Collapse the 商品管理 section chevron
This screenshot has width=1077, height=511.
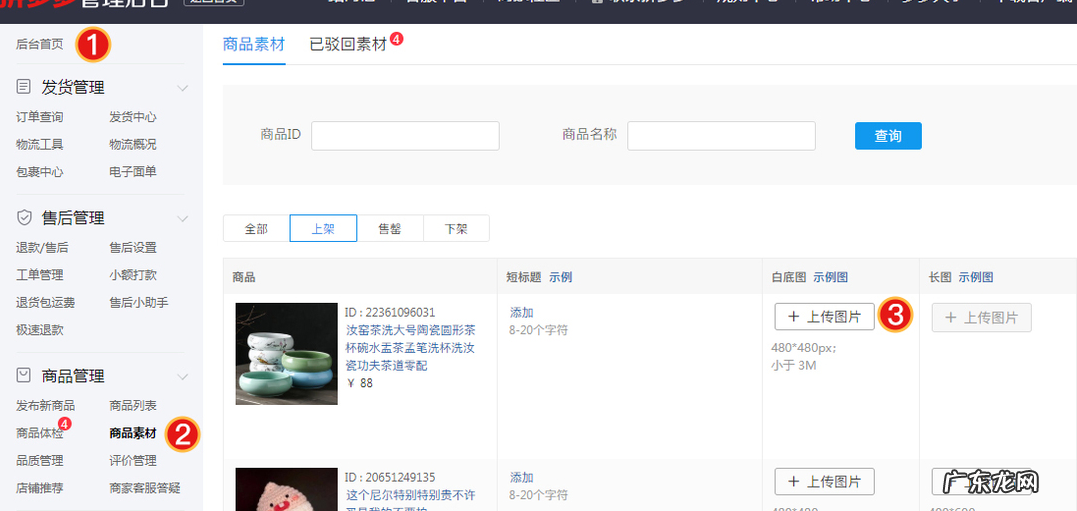(x=183, y=376)
